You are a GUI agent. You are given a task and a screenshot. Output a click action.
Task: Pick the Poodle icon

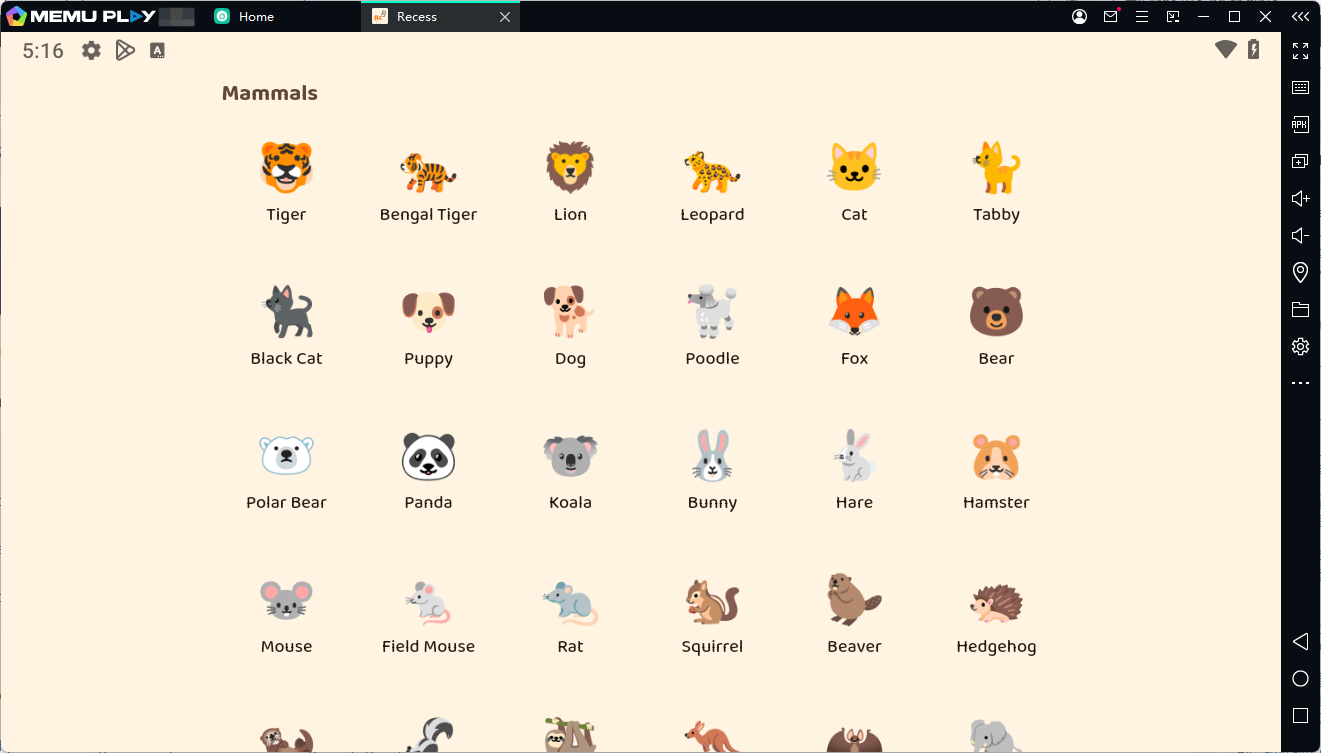click(x=712, y=311)
